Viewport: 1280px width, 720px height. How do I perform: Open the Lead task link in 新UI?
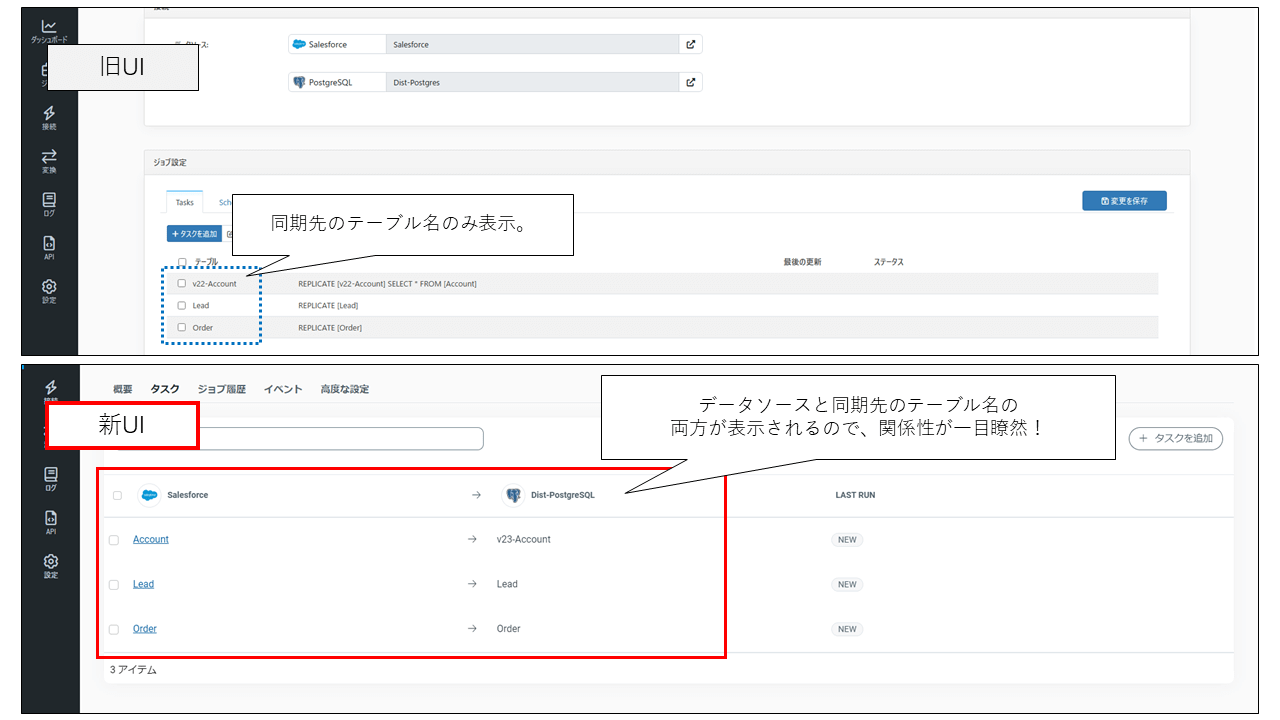pyautogui.click(x=143, y=584)
